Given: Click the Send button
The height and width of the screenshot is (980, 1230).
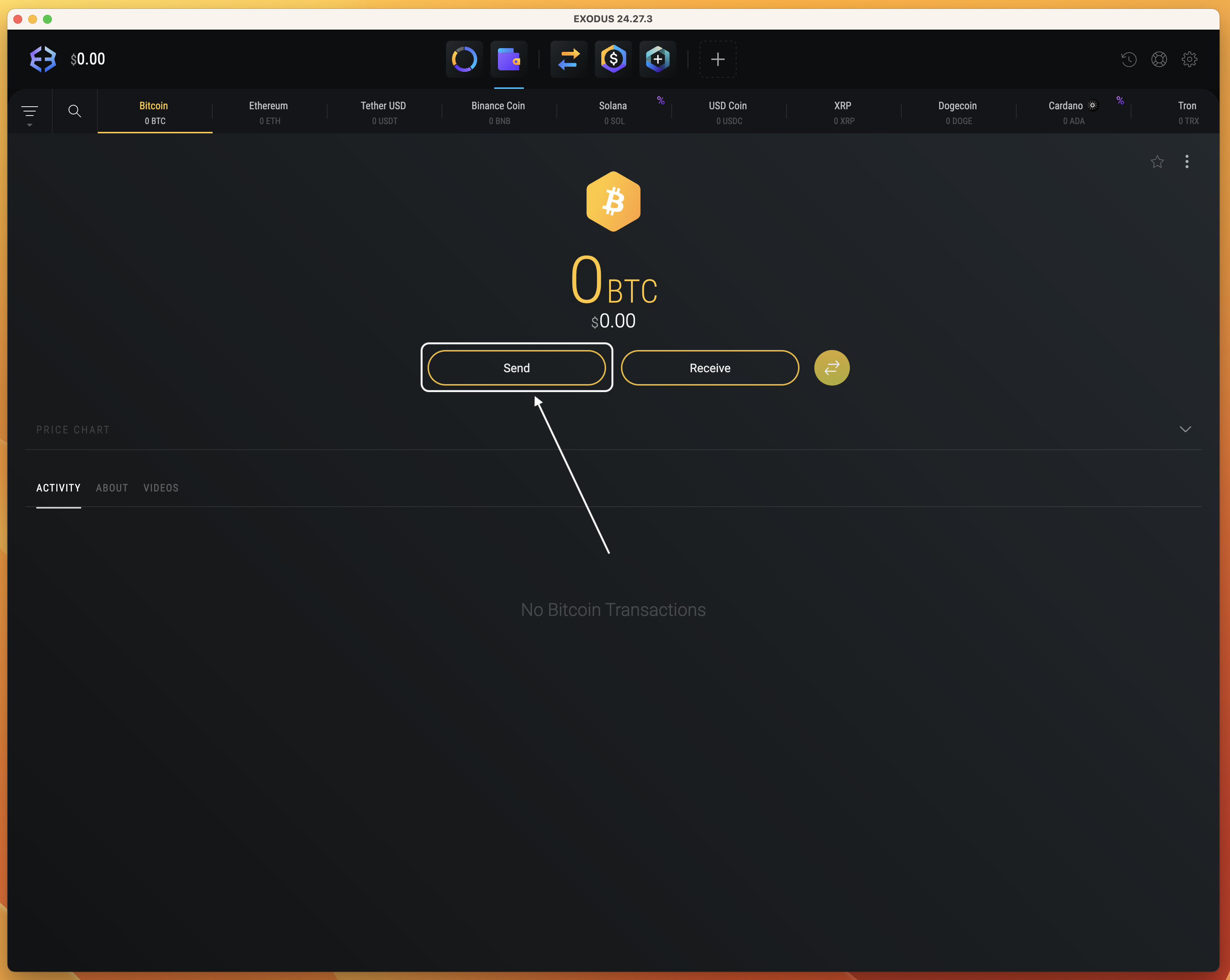Looking at the screenshot, I should pyautogui.click(x=516, y=368).
